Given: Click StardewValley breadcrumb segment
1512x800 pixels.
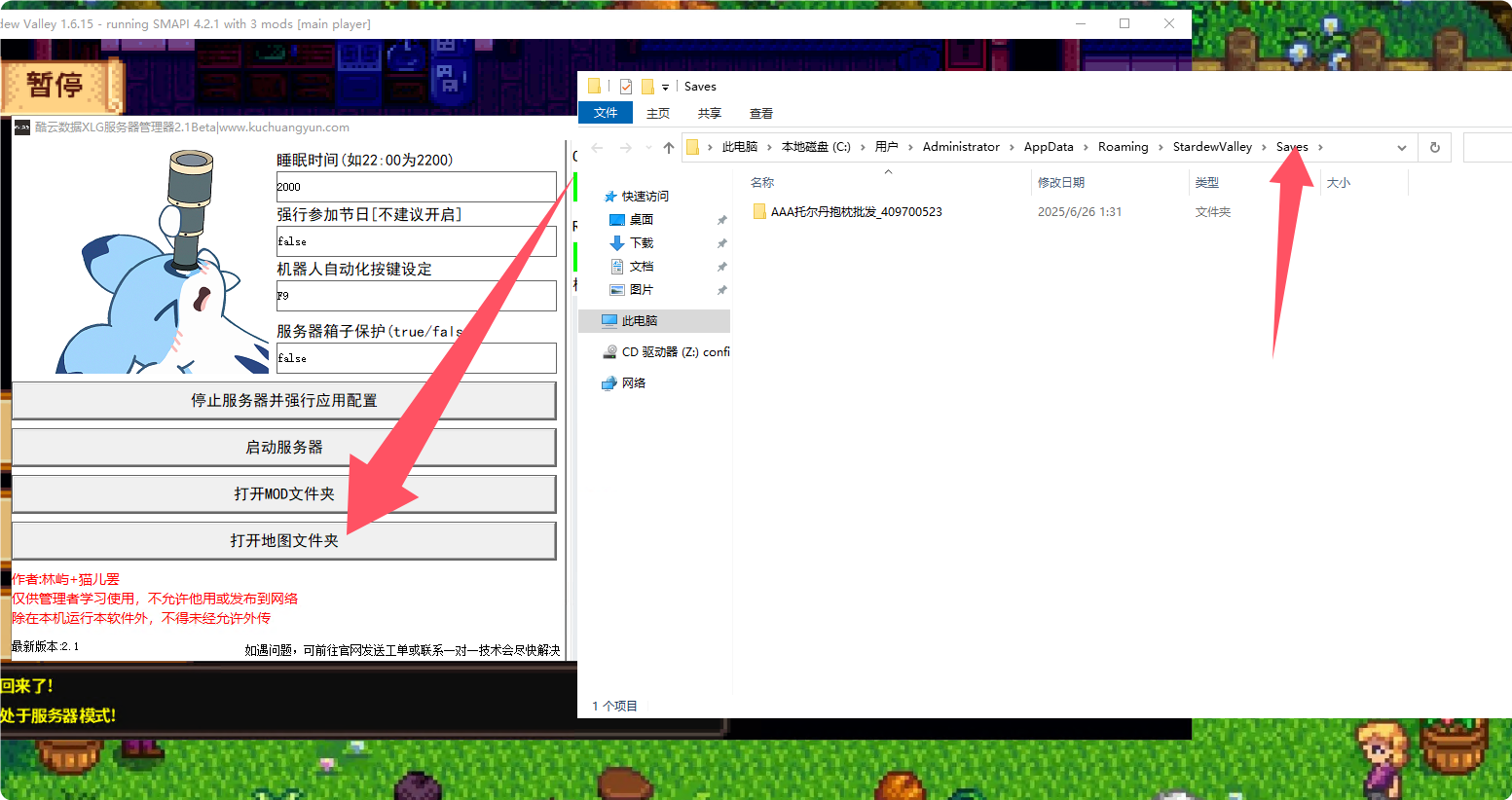Looking at the screenshot, I should point(1212,147).
